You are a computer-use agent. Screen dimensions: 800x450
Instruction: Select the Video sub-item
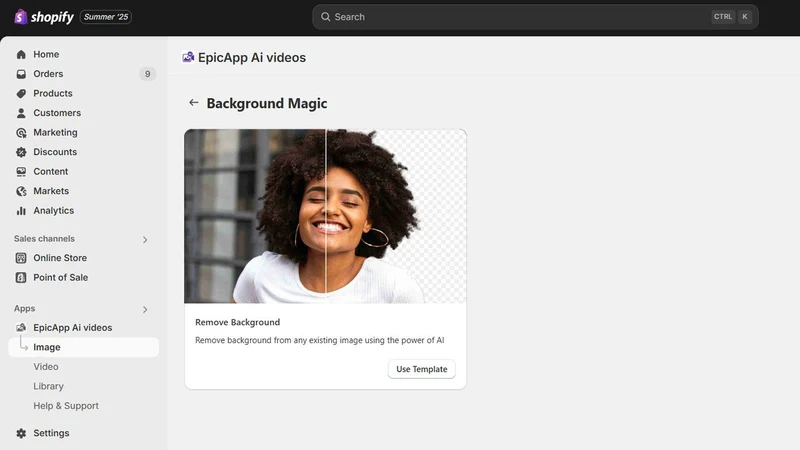46,366
